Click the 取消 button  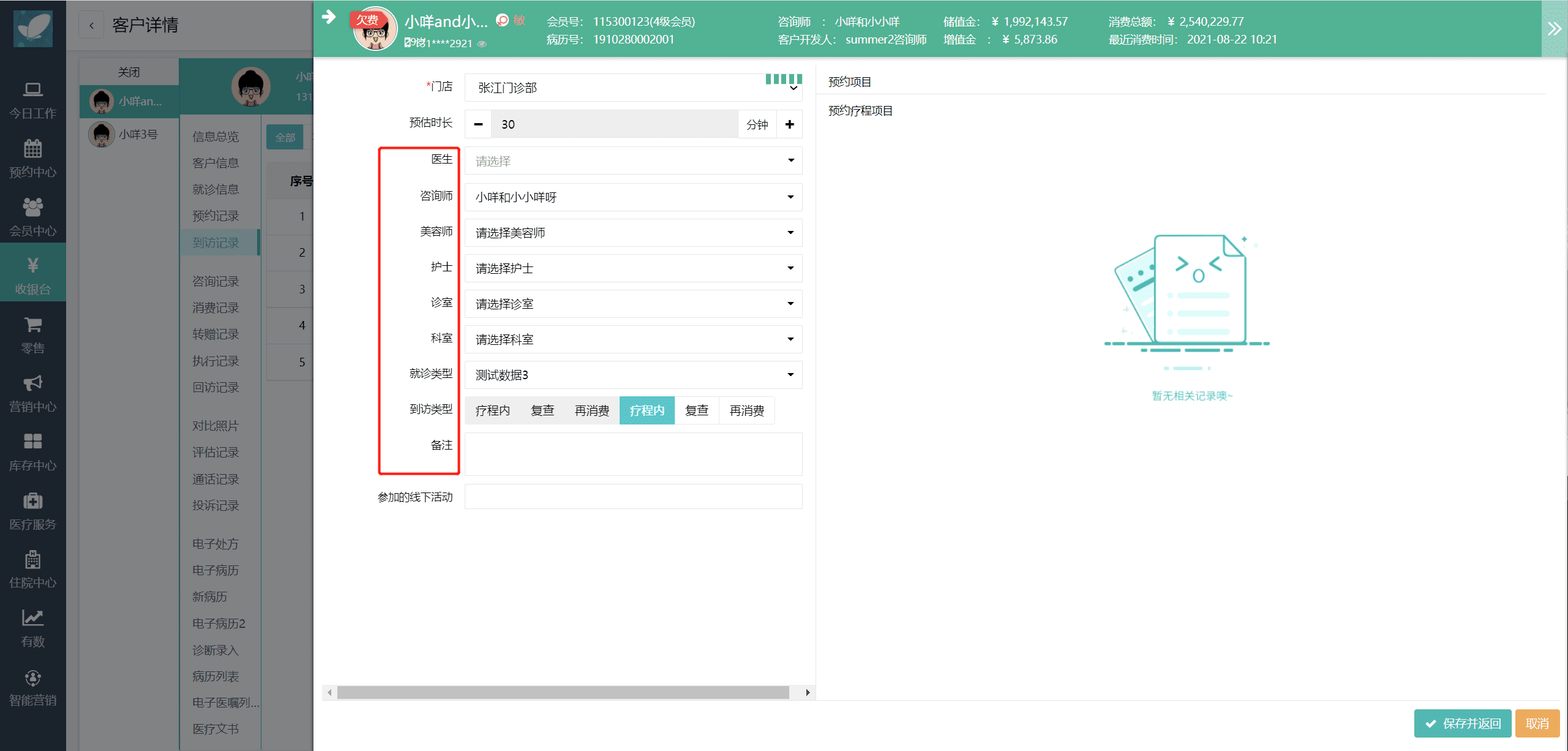(x=1537, y=723)
